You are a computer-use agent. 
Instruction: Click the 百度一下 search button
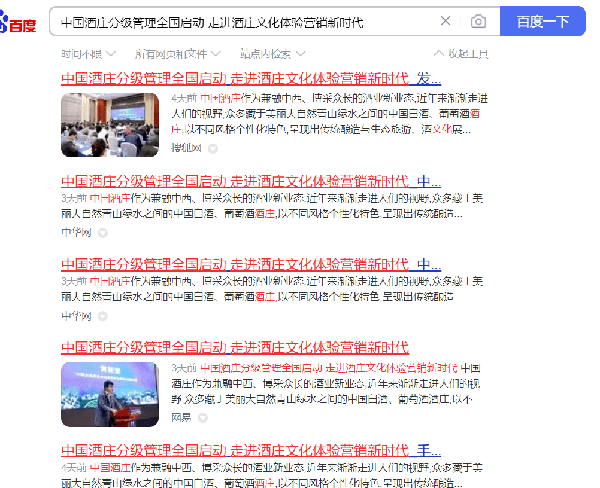[x=542, y=21]
